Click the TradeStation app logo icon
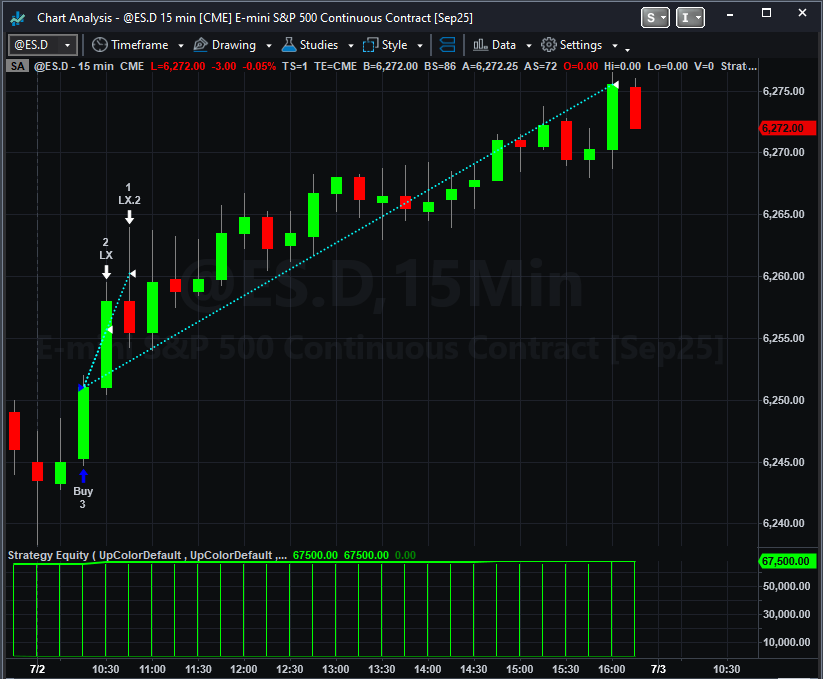The width and height of the screenshot is (823, 679). pos(17,18)
